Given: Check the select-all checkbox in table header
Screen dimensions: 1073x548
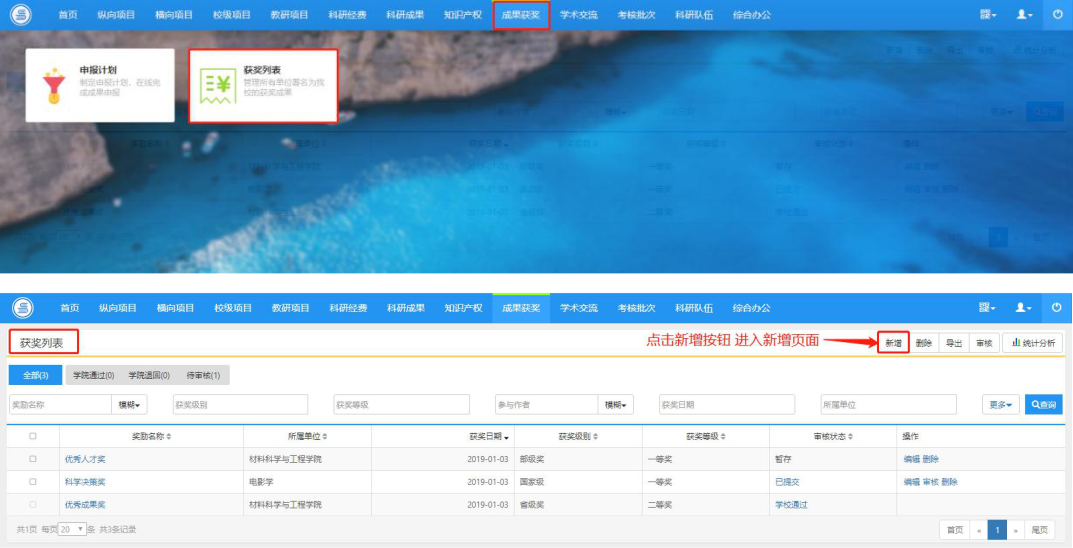Looking at the screenshot, I should (x=33, y=436).
